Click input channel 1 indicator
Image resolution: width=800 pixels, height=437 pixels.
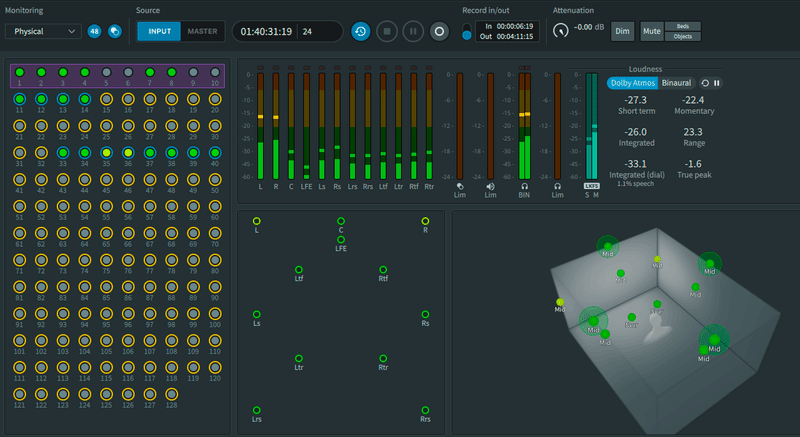click(x=19, y=72)
